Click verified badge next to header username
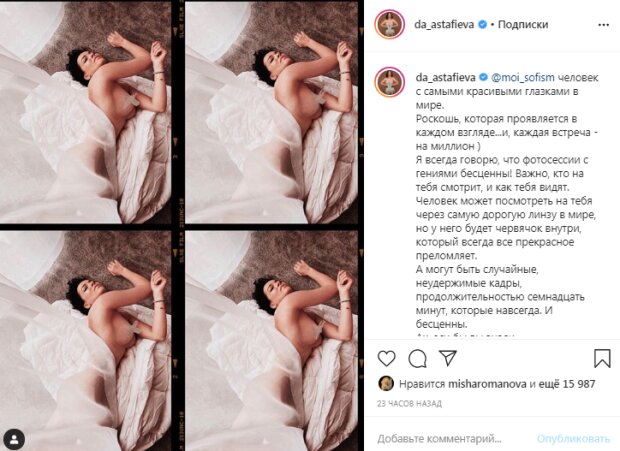The image size is (620, 451). coord(482,25)
